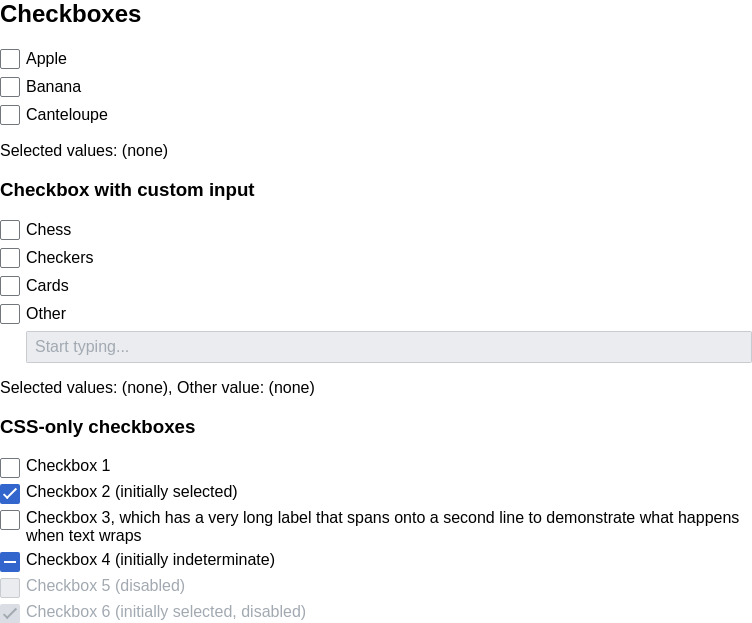Check the Apple checkbox

point(10,59)
